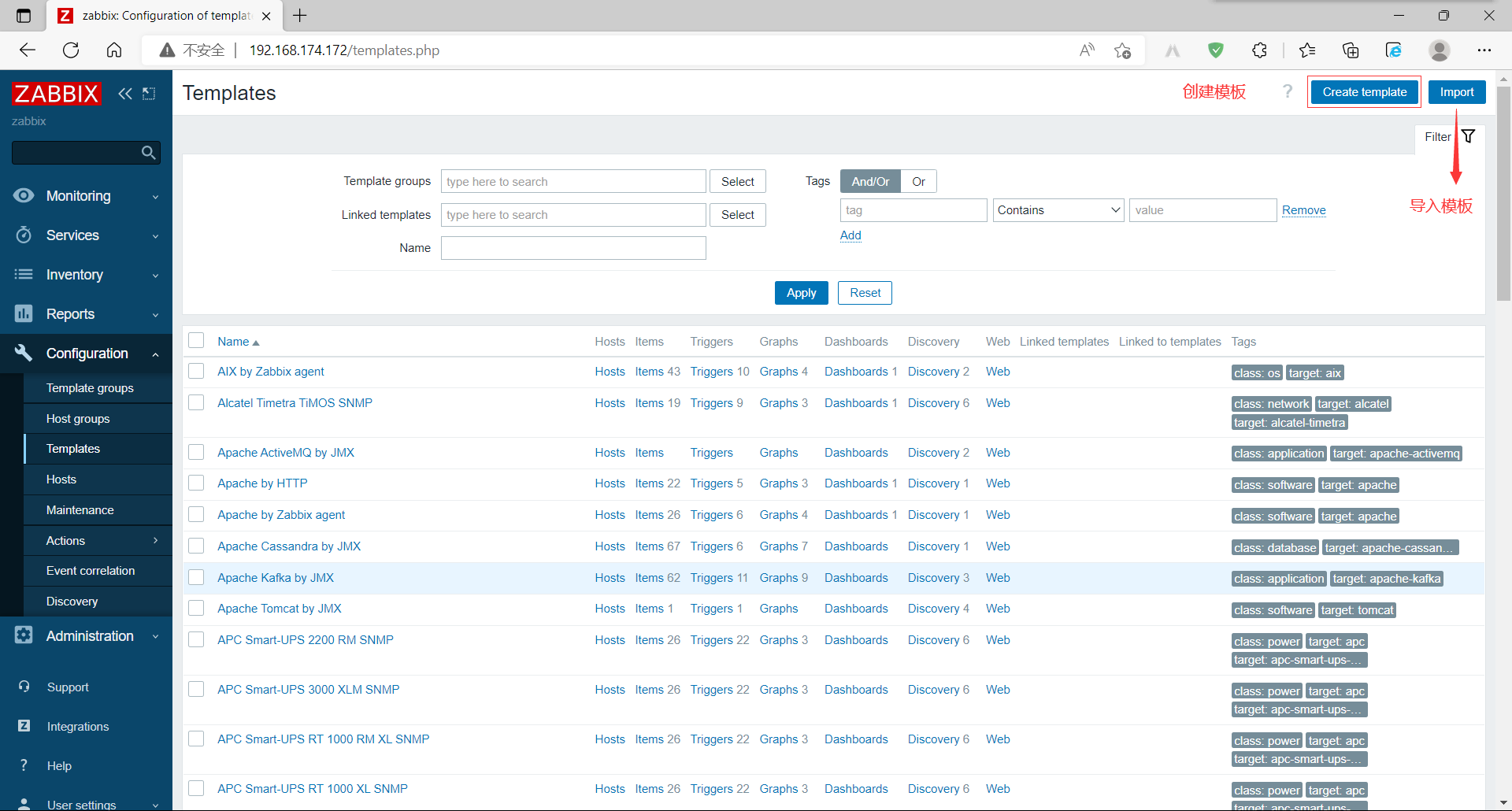Click the Support headset icon
The height and width of the screenshot is (811, 1512).
(24, 687)
